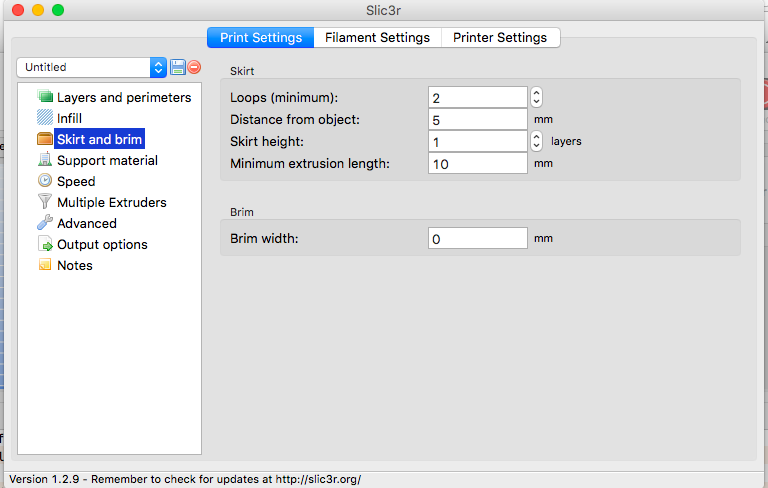The height and width of the screenshot is (488, 768).
Task: Click the Minimum extrusion length label
Action: point(310,164)
